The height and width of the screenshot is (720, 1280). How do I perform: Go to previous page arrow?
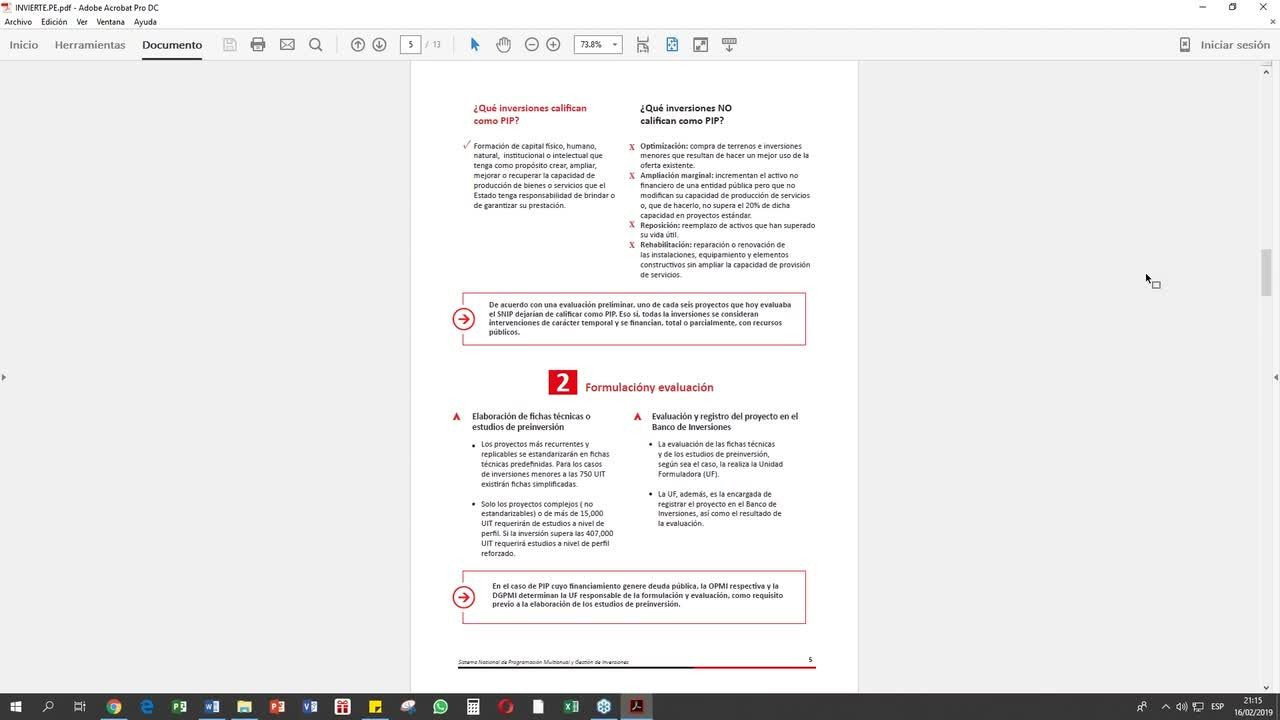357,45
